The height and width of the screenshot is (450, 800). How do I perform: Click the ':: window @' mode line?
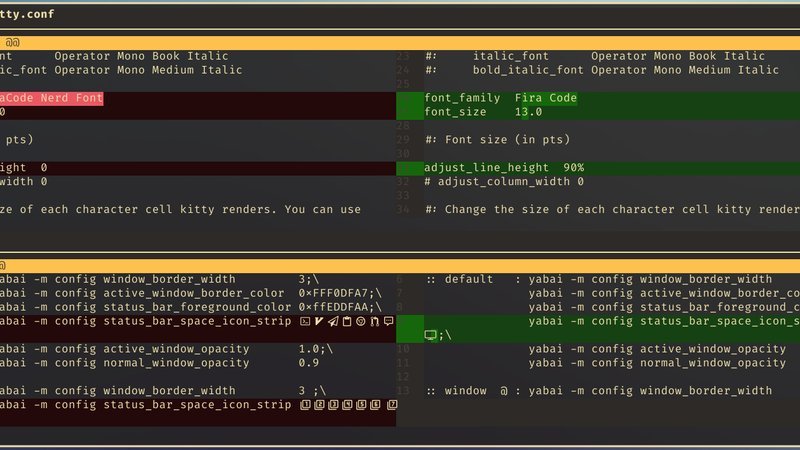[462, 391]
